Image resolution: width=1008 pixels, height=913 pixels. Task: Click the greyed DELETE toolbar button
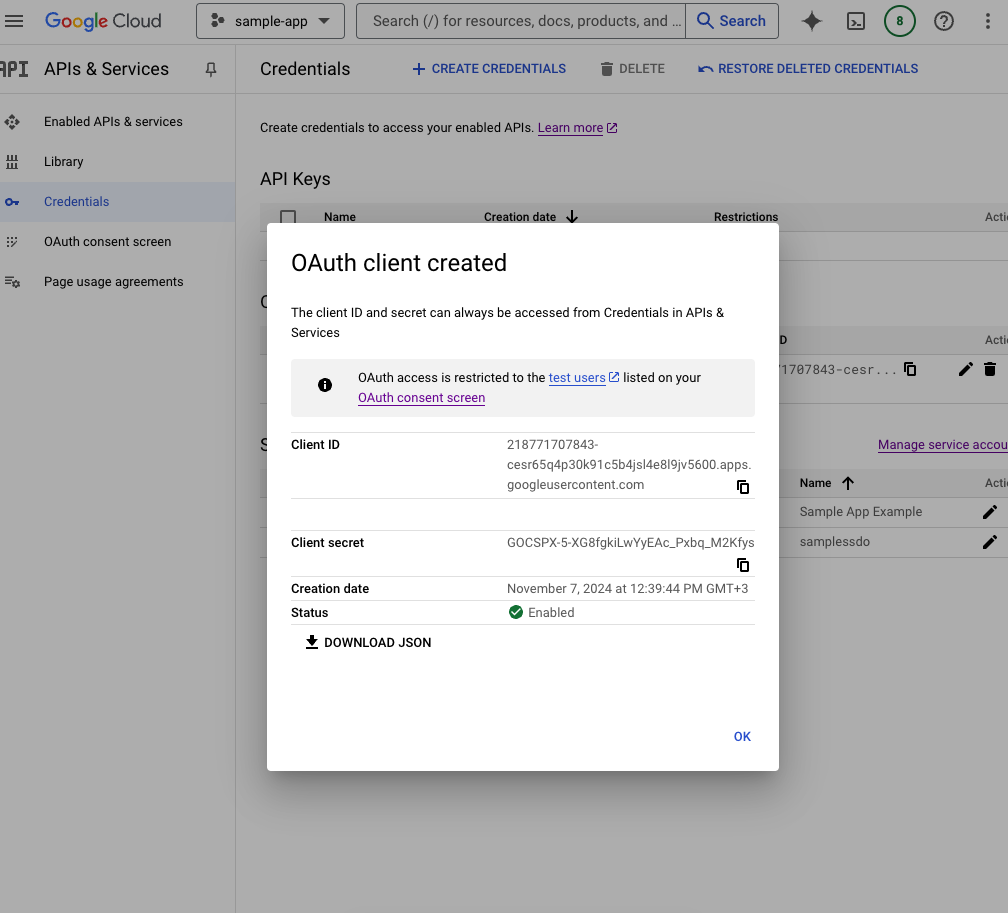633,69
